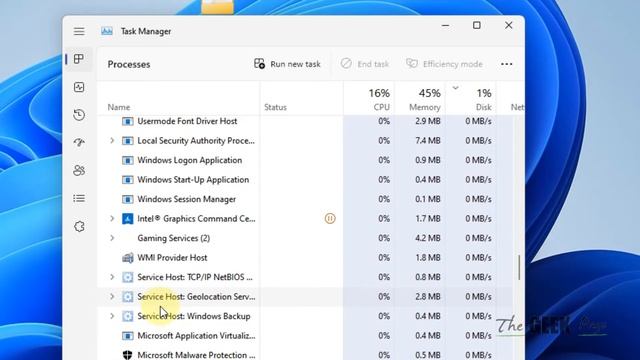640x360 pixels.
Task: Open the Services sidebar icon
Action: pyautogui.click(x=79, y=227)
